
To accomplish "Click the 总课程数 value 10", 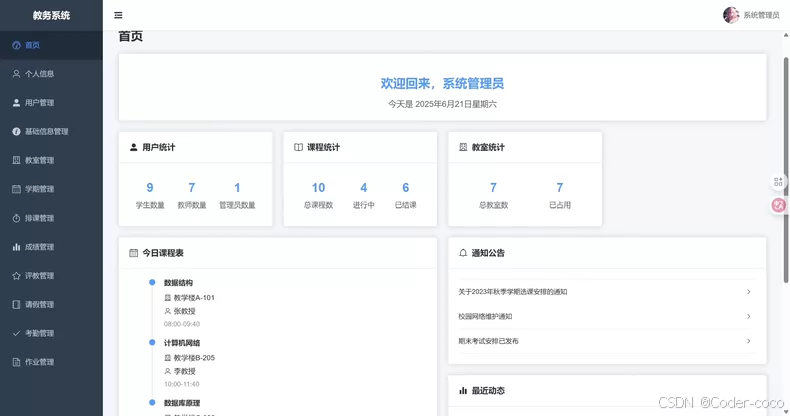I will click(318, 187).
